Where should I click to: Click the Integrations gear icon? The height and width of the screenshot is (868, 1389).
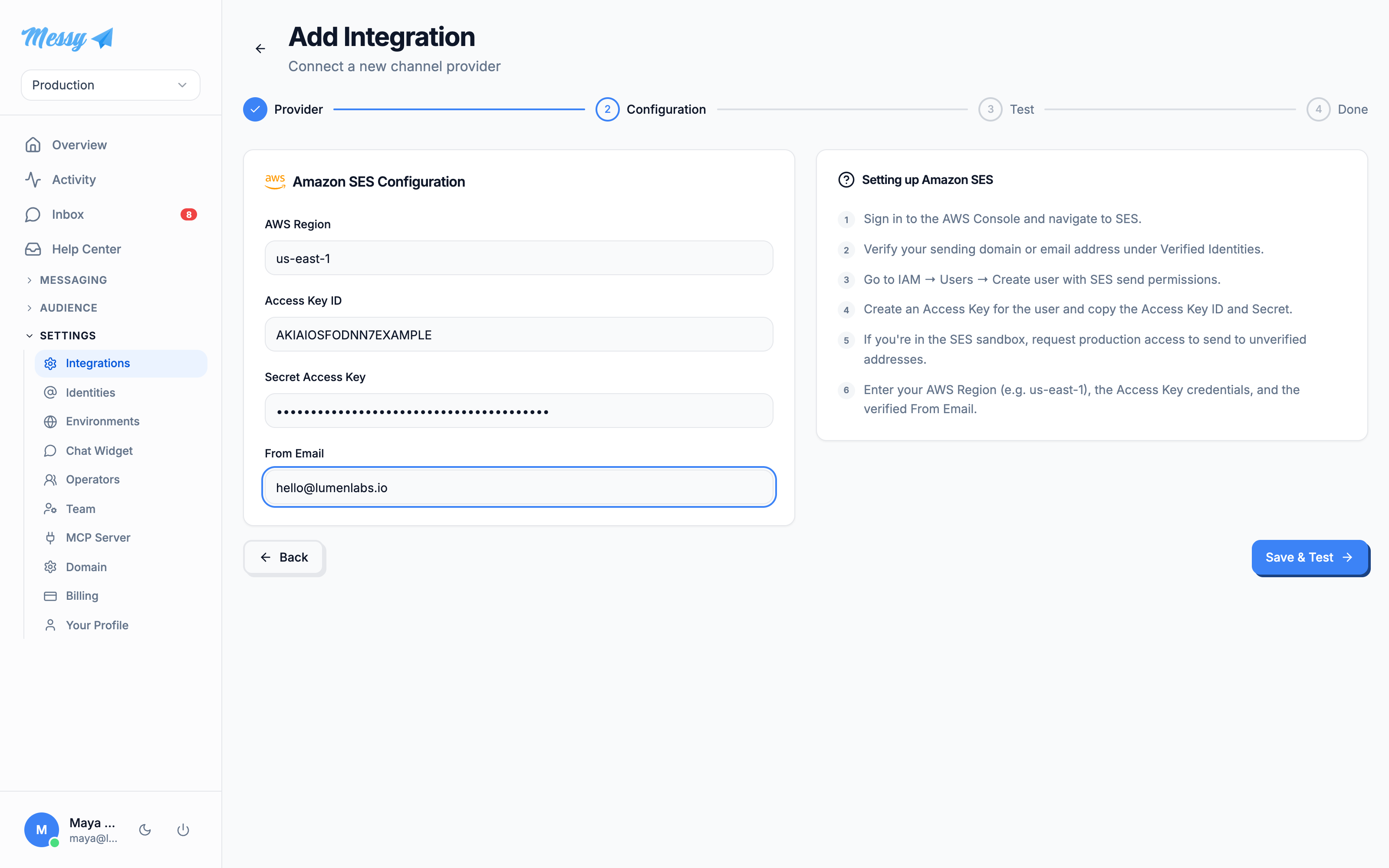click(50, 363)
